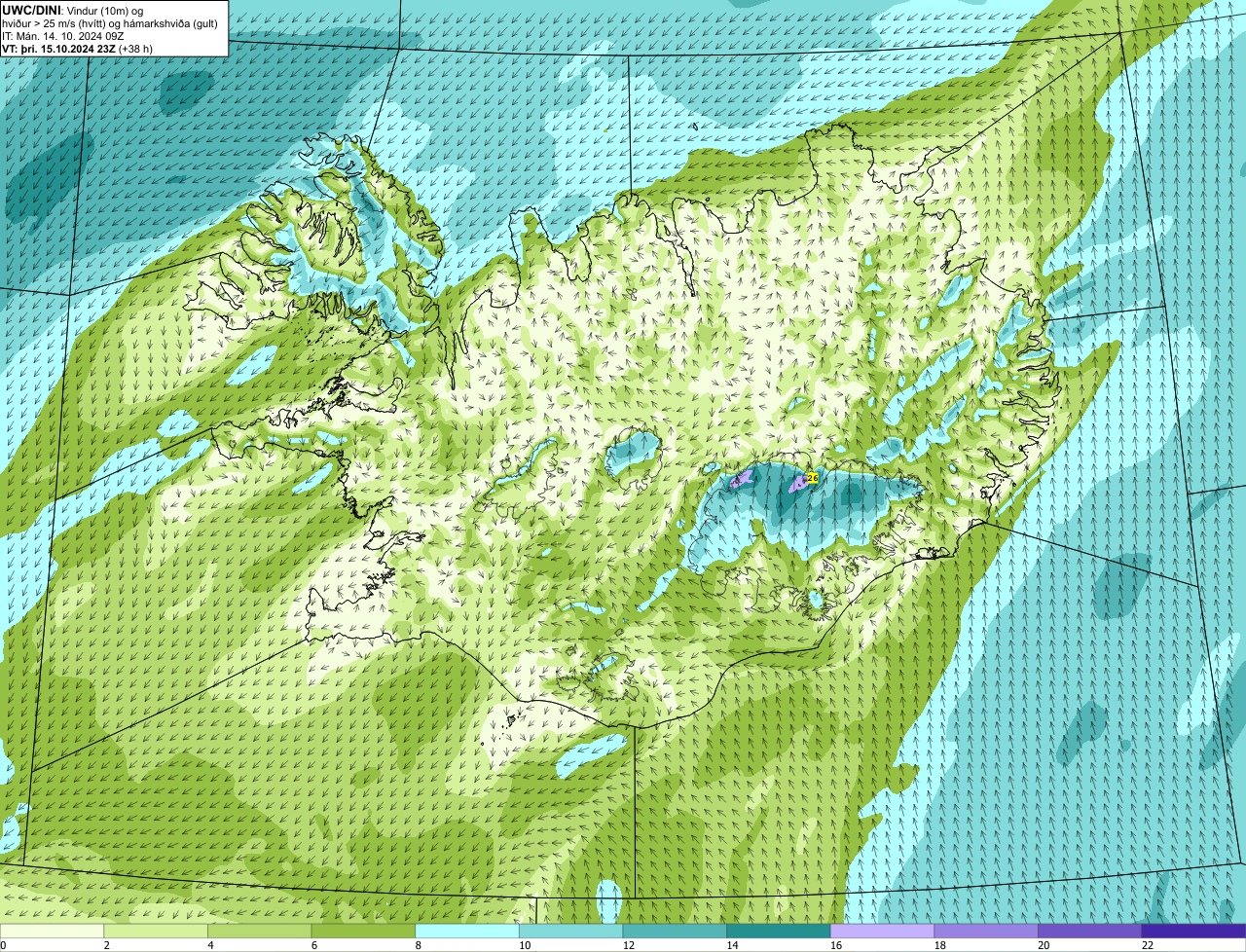1246x952 pixels.
Task: Click the legend value label 16
Action: click(835, 945)
